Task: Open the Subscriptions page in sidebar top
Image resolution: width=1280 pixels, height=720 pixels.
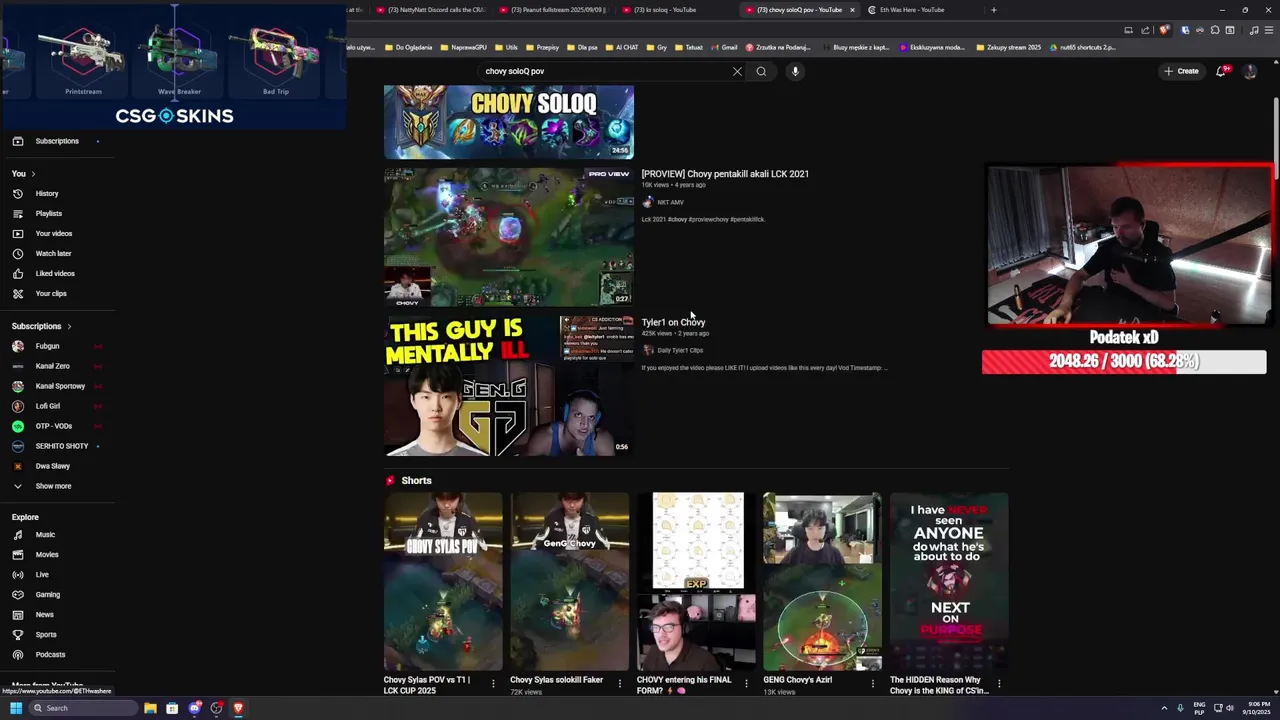Action: [x=57, y=141]
